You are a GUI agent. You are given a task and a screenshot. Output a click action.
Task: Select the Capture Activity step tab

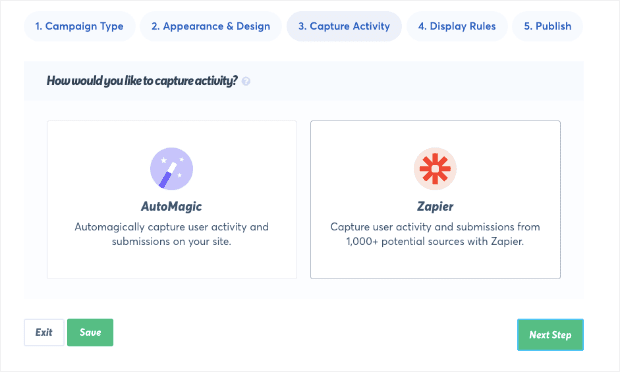(x=344, y=26)
